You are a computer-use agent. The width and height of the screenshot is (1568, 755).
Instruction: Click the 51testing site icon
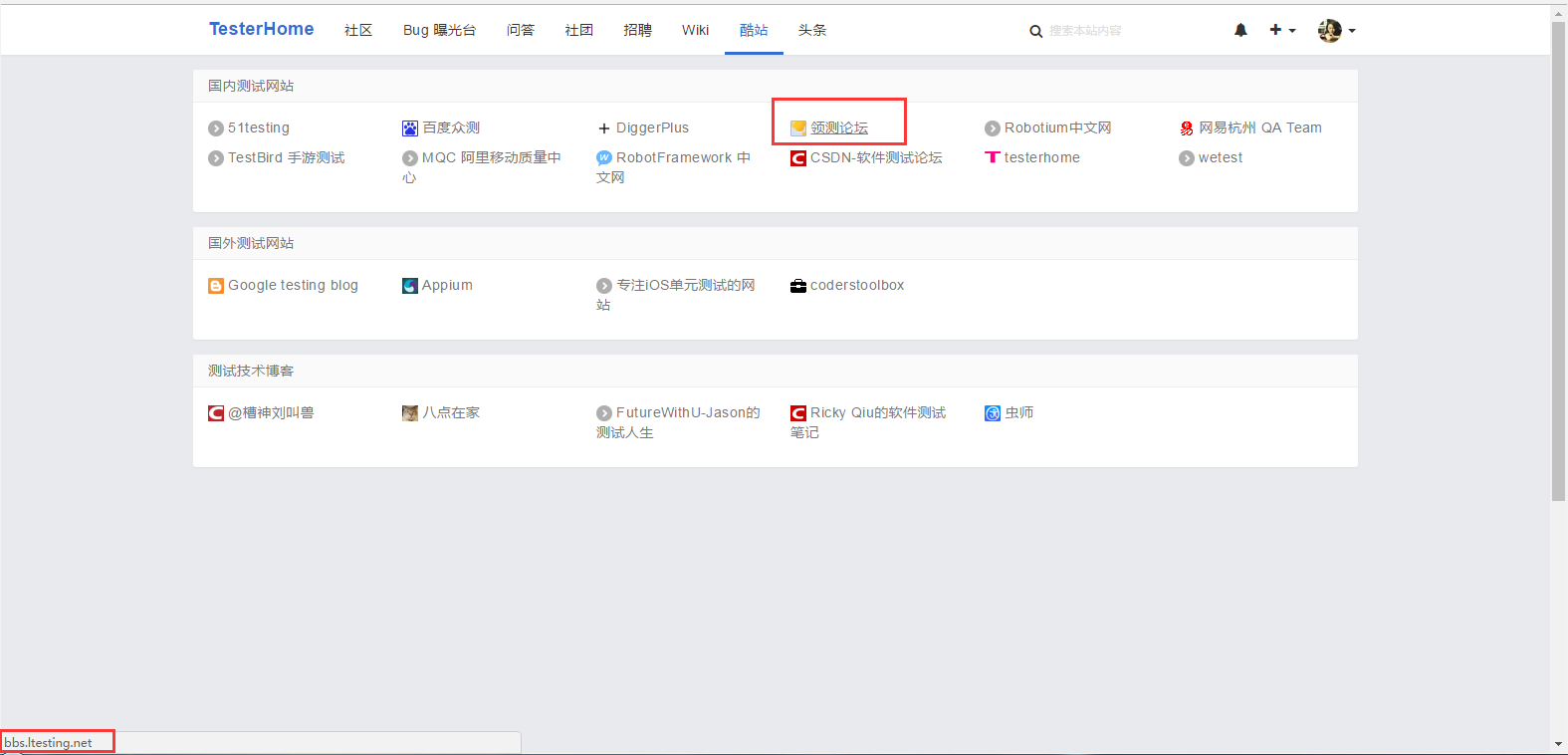(216, 128)
